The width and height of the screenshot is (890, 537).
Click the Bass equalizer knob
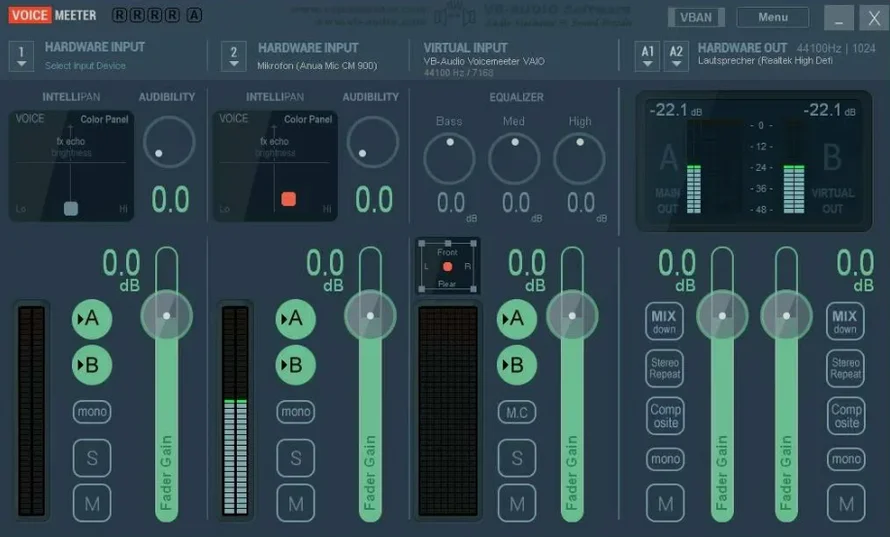(449, 158)
